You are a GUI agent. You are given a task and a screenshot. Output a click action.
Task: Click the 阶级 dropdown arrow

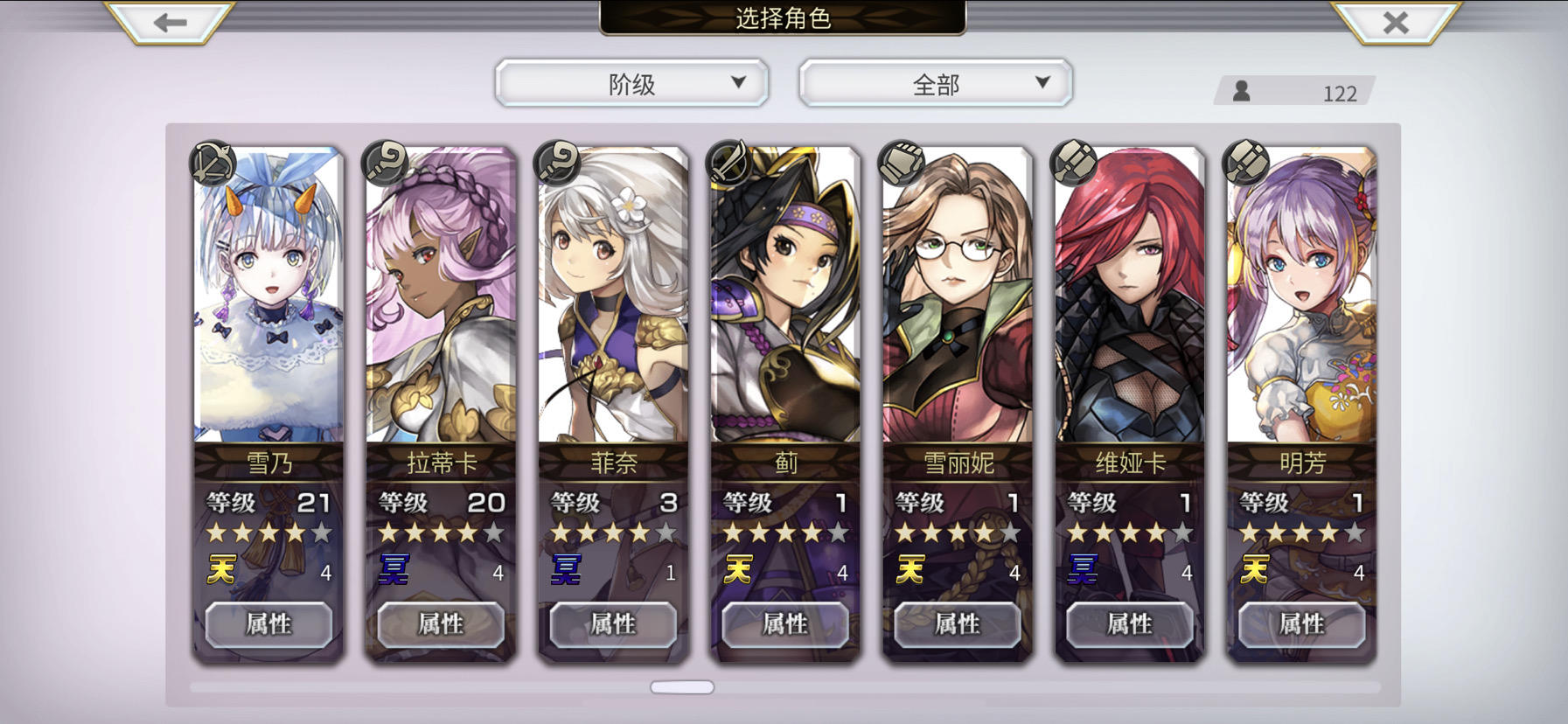[x=738, y=82]
